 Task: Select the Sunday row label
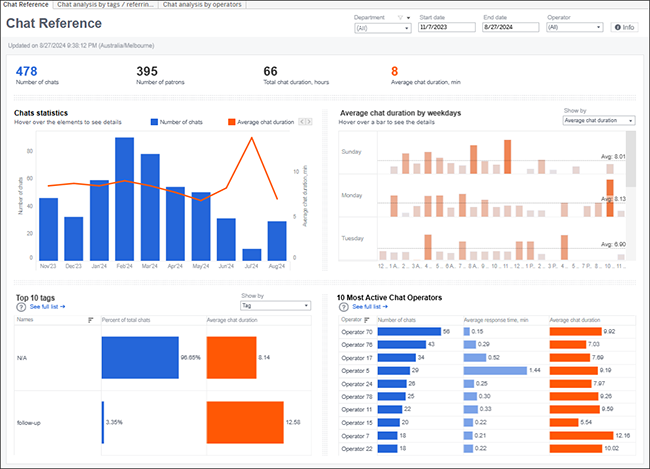(x=352, y=152)
